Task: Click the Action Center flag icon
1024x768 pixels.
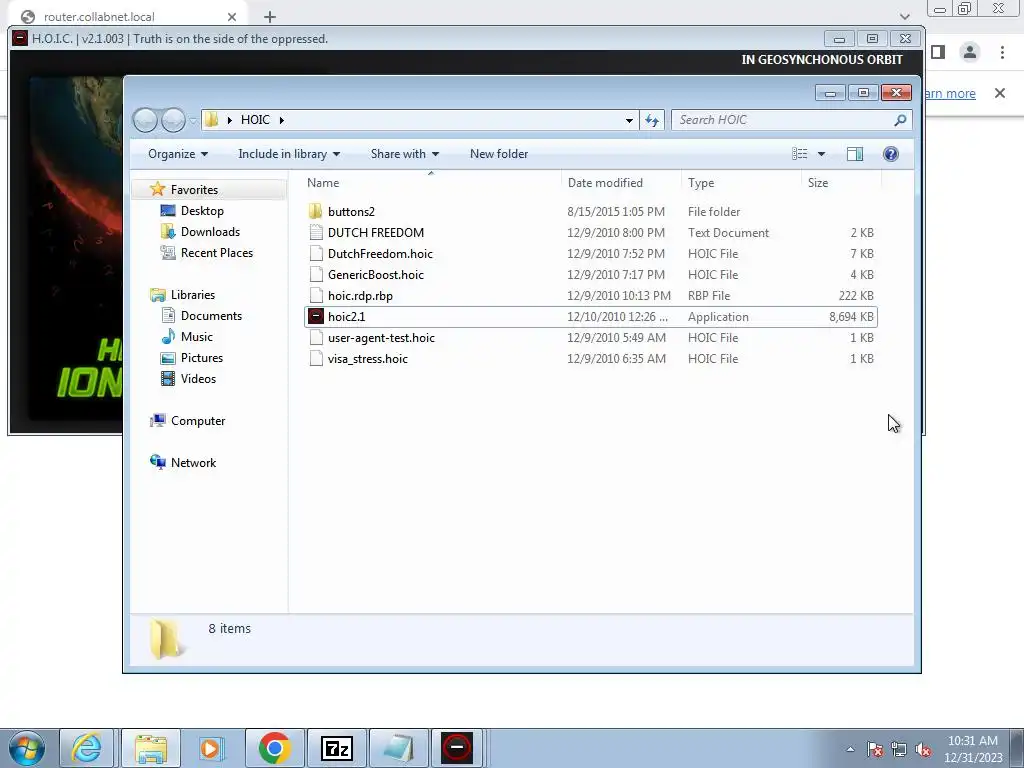Action: pos(874,750)
